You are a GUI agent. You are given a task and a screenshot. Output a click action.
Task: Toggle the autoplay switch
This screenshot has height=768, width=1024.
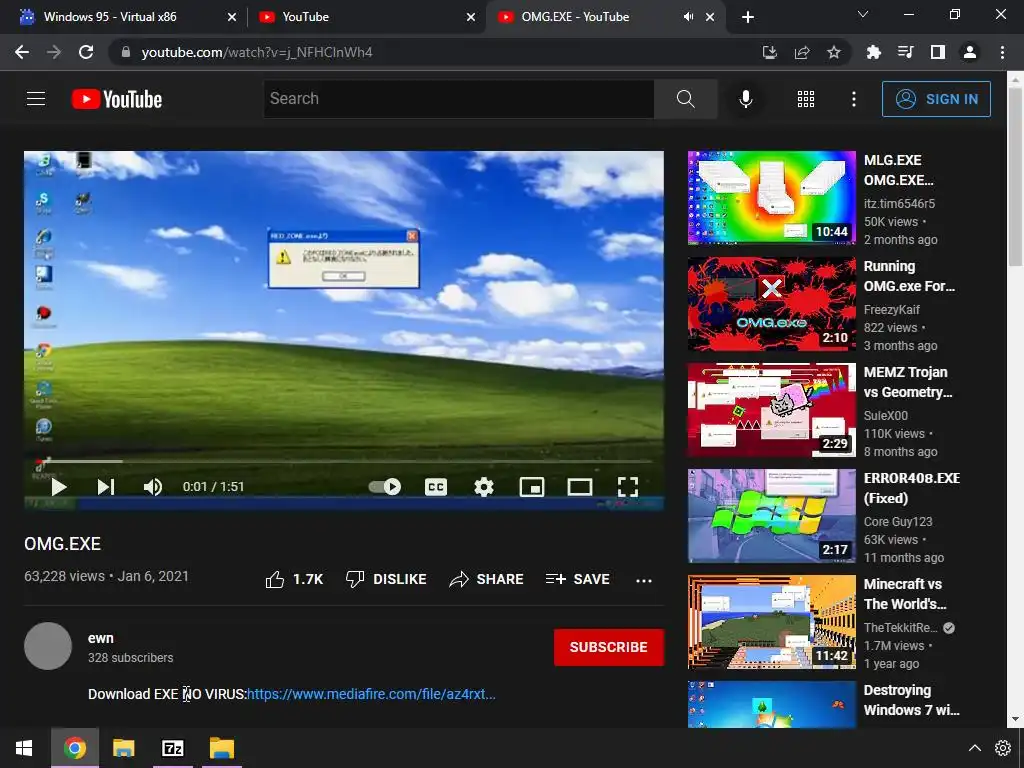[x=385, y=487]
